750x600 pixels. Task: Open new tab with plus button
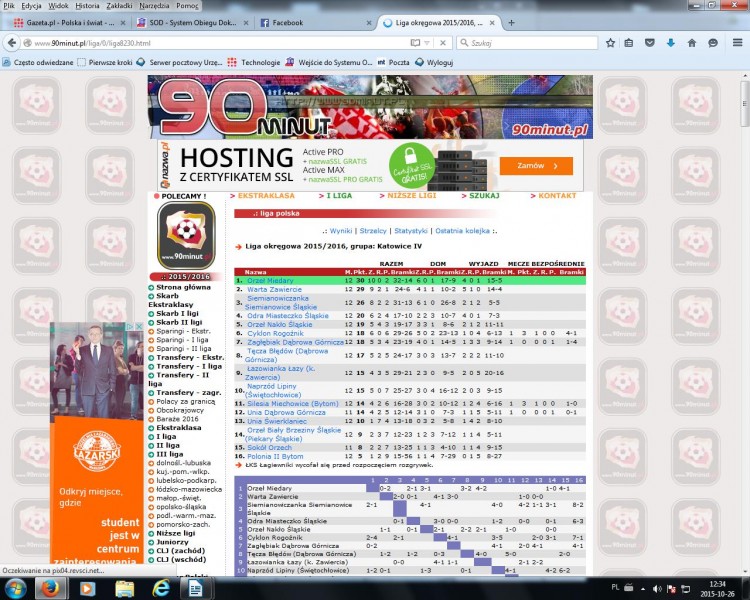(x=511, y=22)
